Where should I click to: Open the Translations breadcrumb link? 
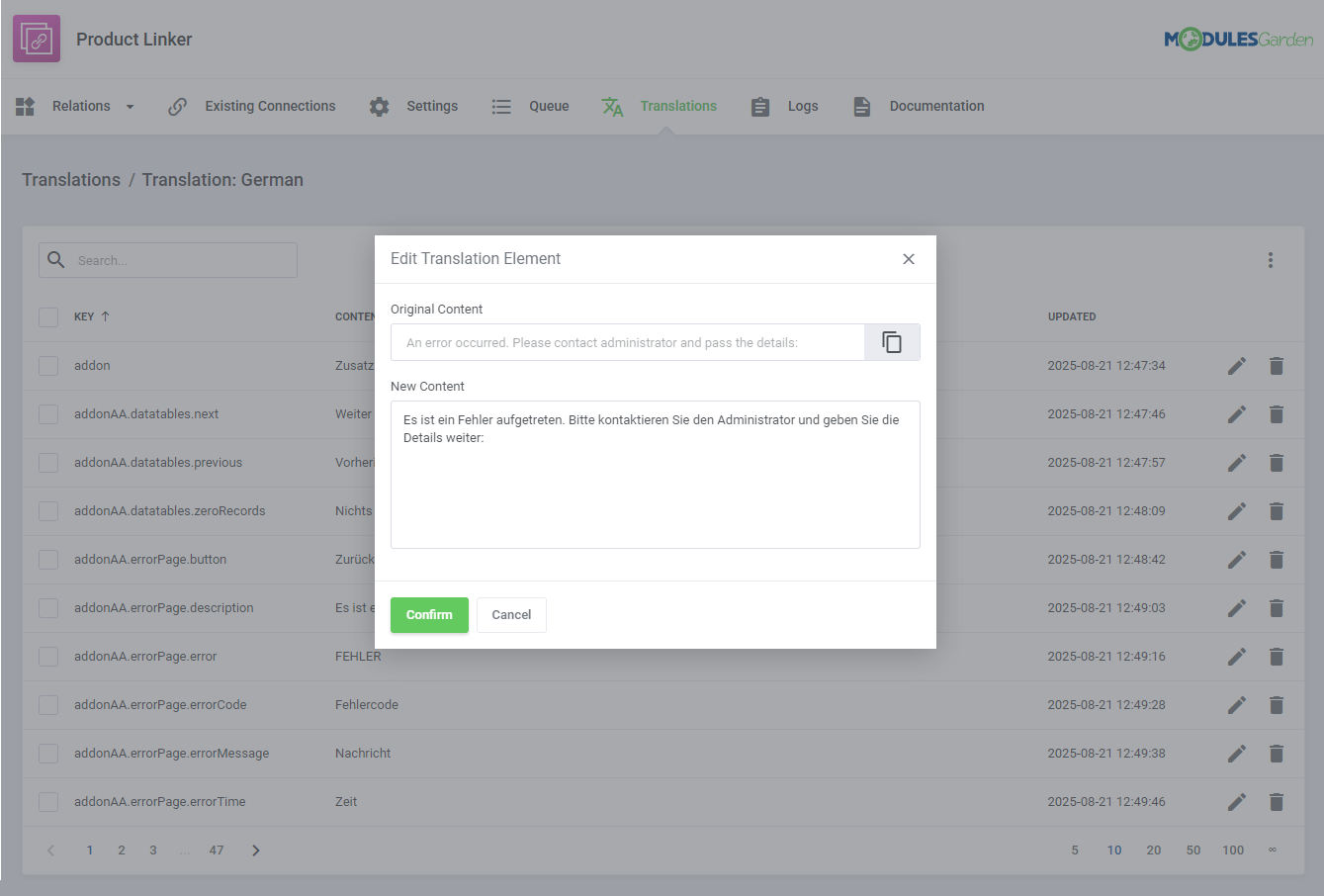click(70, 179)
